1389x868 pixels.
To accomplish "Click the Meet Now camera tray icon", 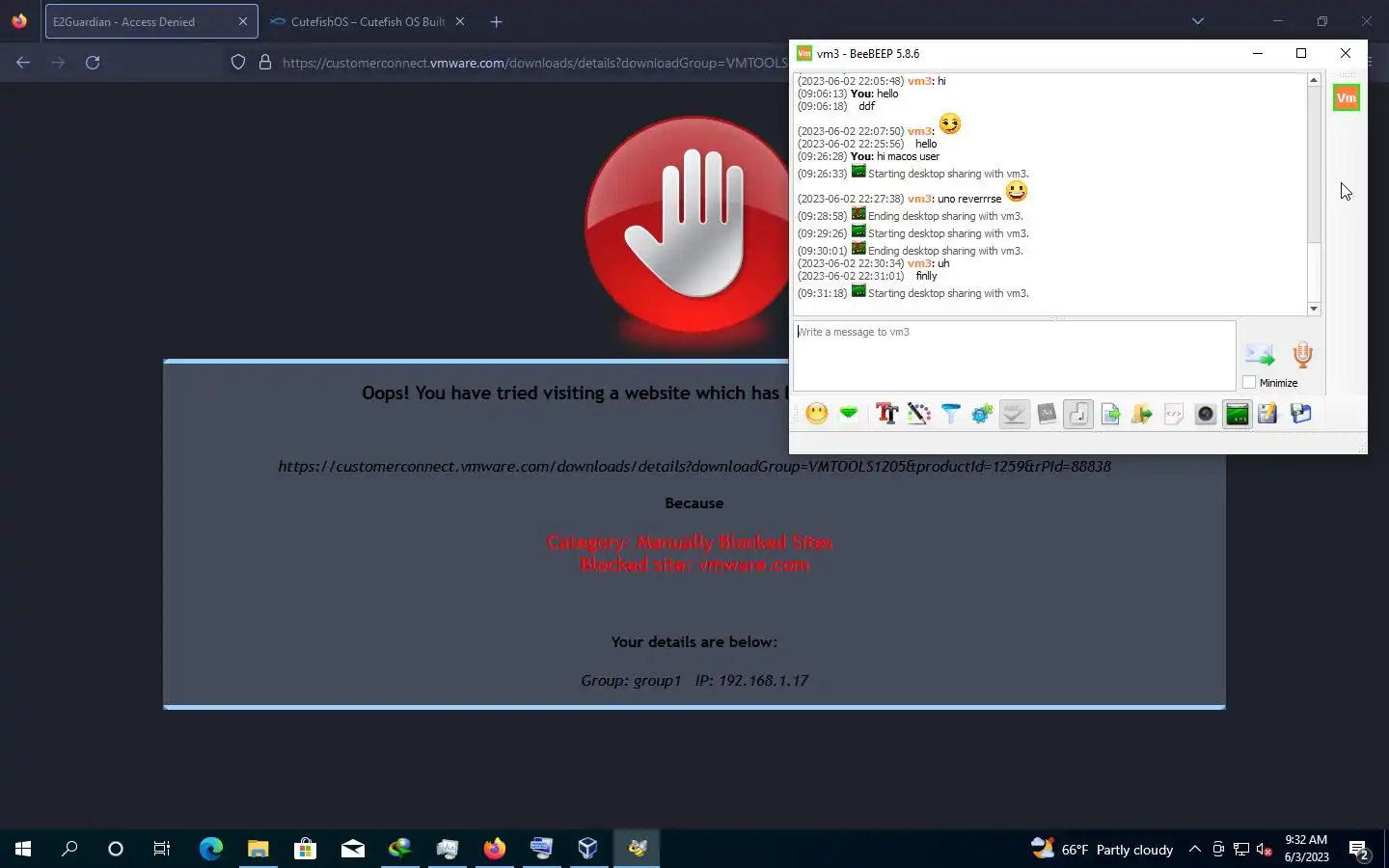I will (x=1218, y=849).
